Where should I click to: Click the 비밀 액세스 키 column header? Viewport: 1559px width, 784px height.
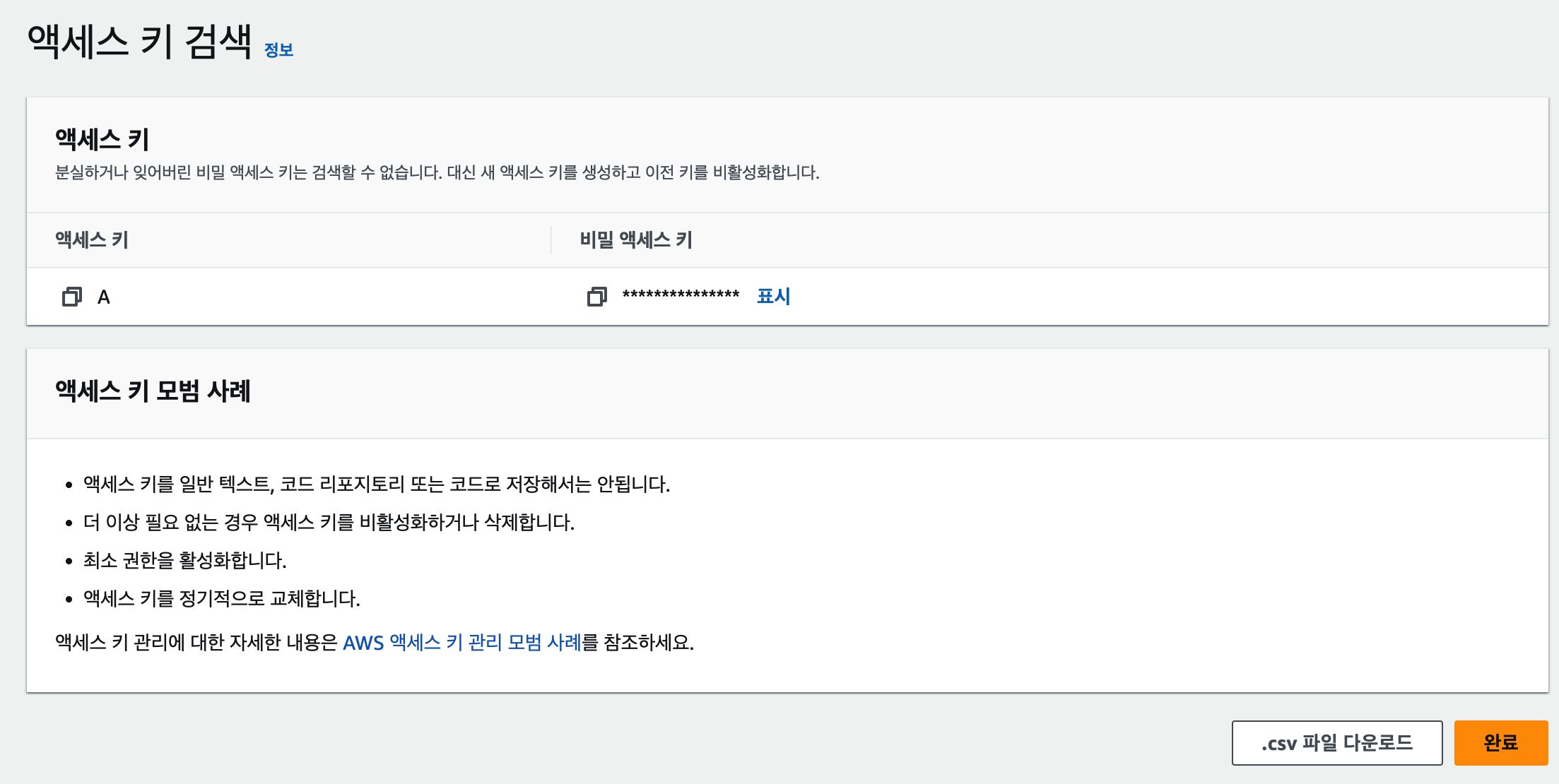pos(636,240)
